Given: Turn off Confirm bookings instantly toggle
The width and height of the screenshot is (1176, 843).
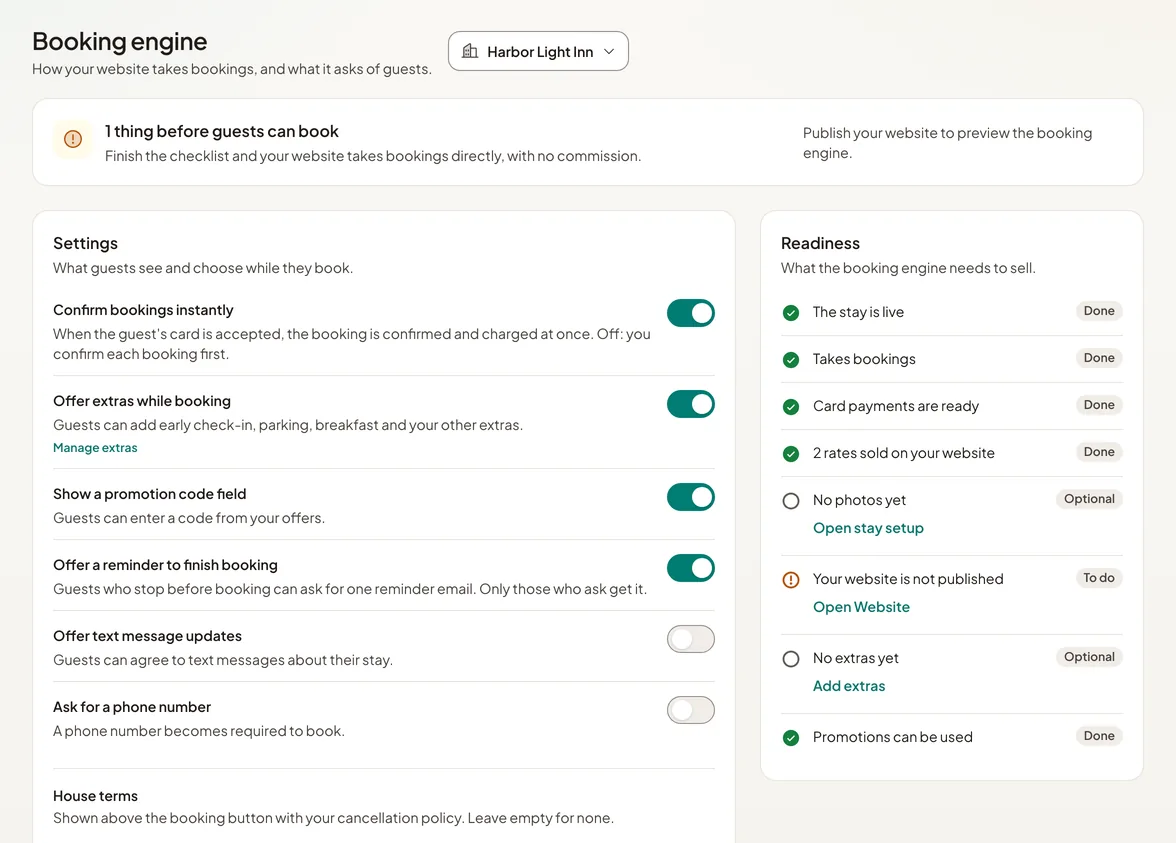Looking at the screenshot, I should click(x=691, y=313).
